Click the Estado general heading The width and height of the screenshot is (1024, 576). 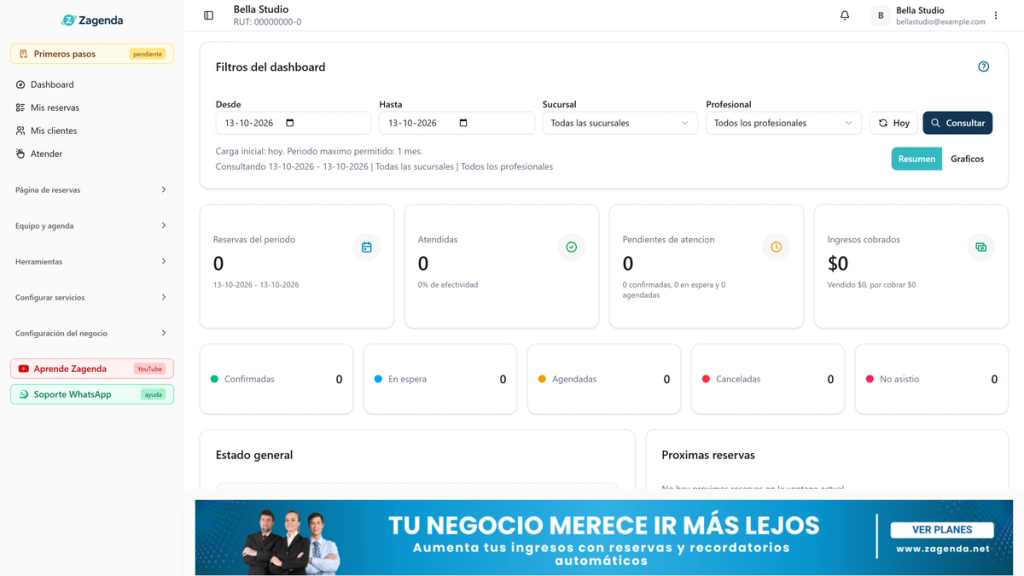tap(254, 455)
